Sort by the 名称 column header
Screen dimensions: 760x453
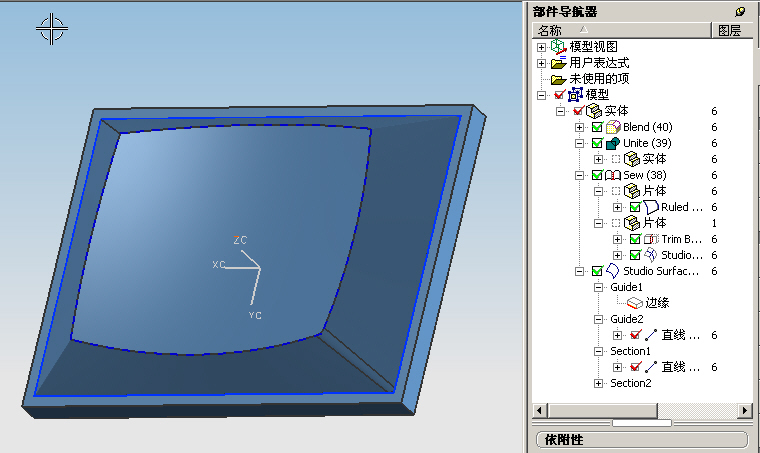[x=622, y=30]
